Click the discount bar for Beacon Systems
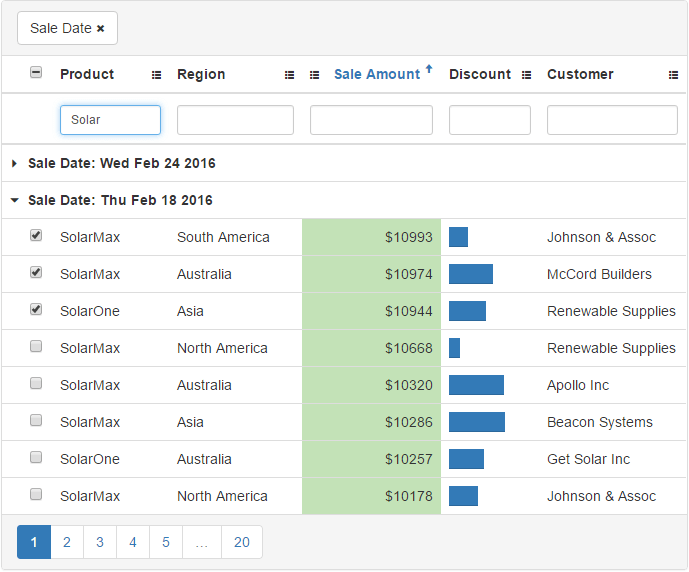689x572 pixels. [x=477, y=422]
